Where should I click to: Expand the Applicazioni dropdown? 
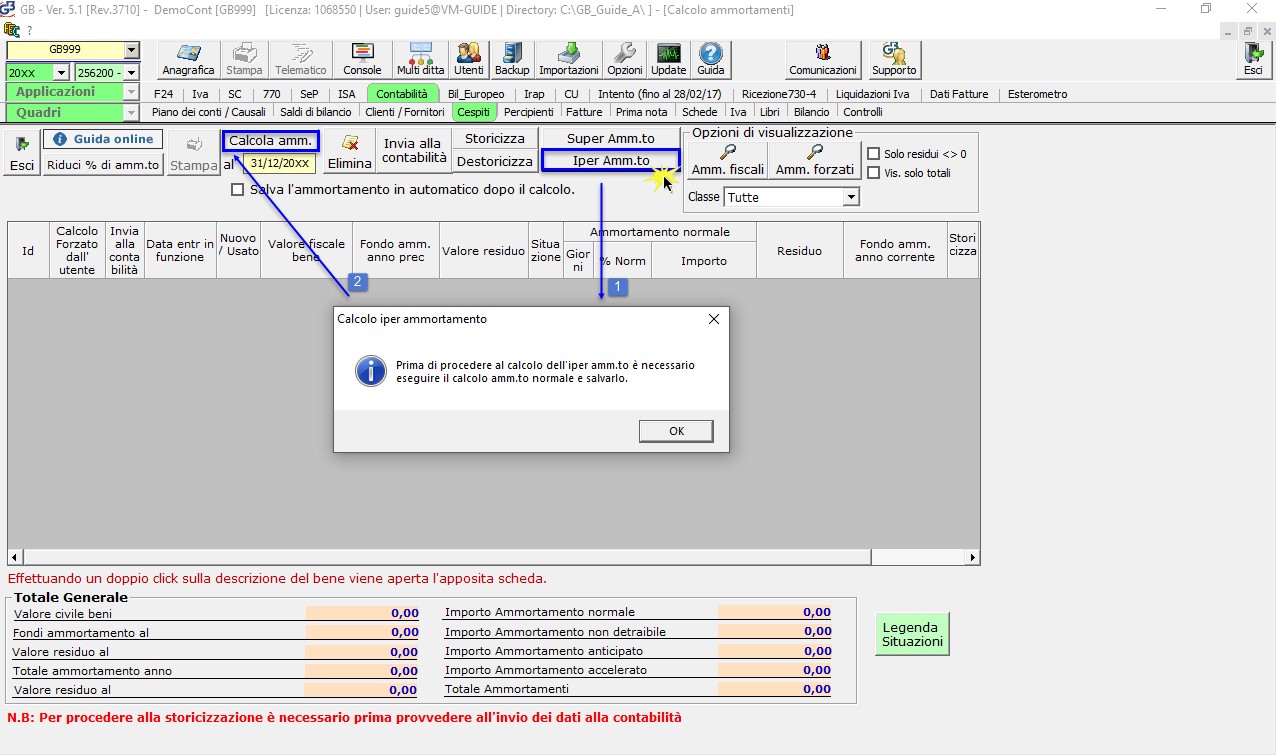click(x=131, y=92)
